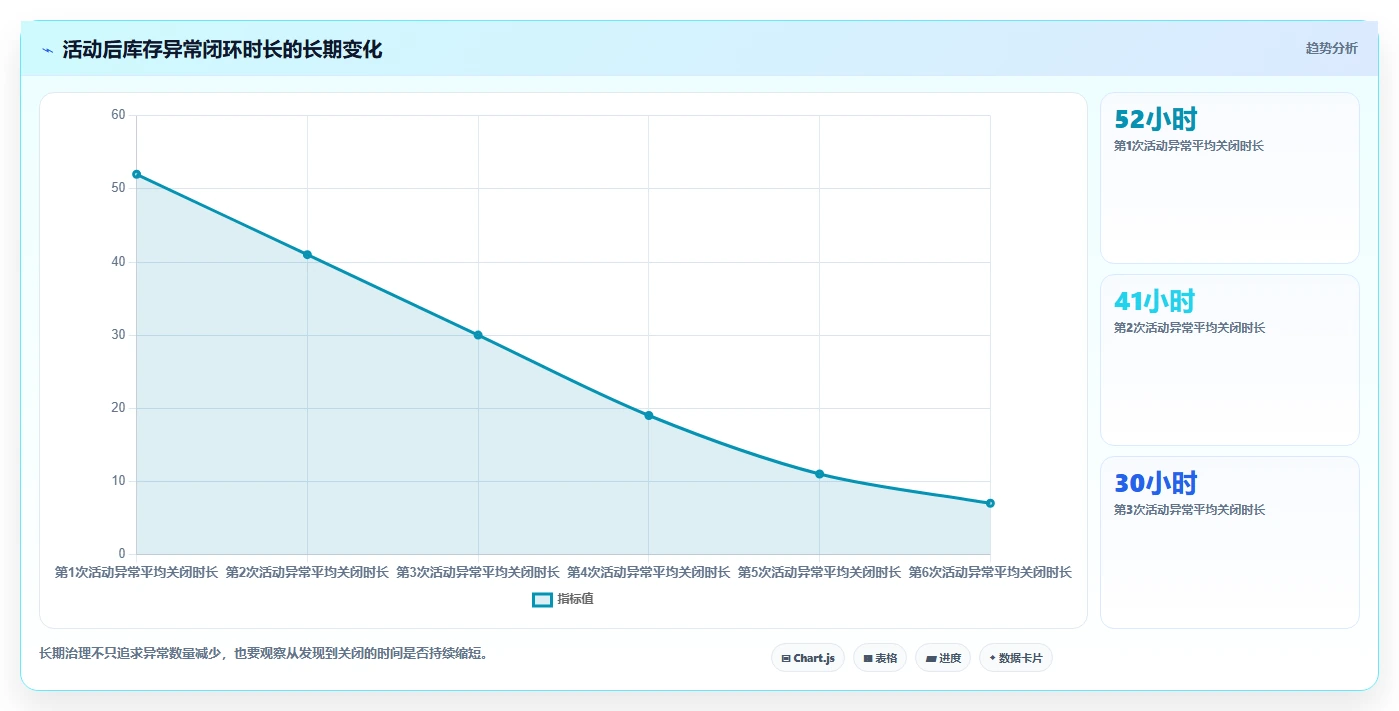Click the lightning icon beside the title
The image size is (1399, 711).
47,50
